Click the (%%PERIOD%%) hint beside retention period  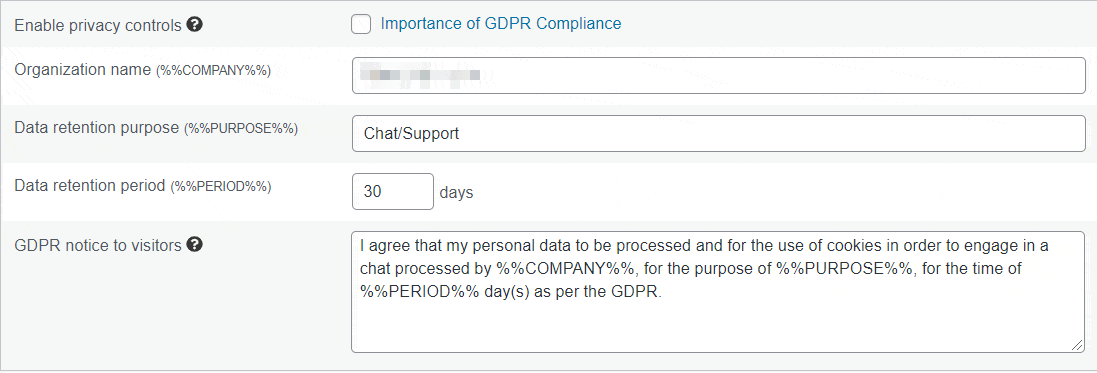pyautogui.click(x=220, y=187)
